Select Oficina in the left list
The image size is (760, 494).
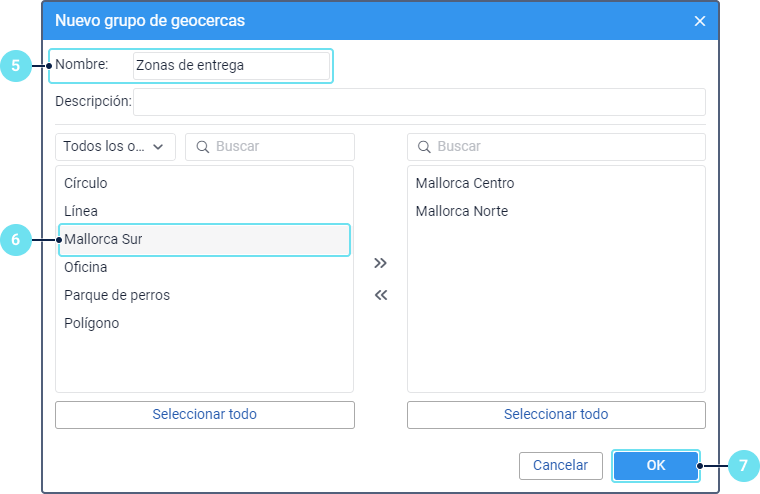86,268
